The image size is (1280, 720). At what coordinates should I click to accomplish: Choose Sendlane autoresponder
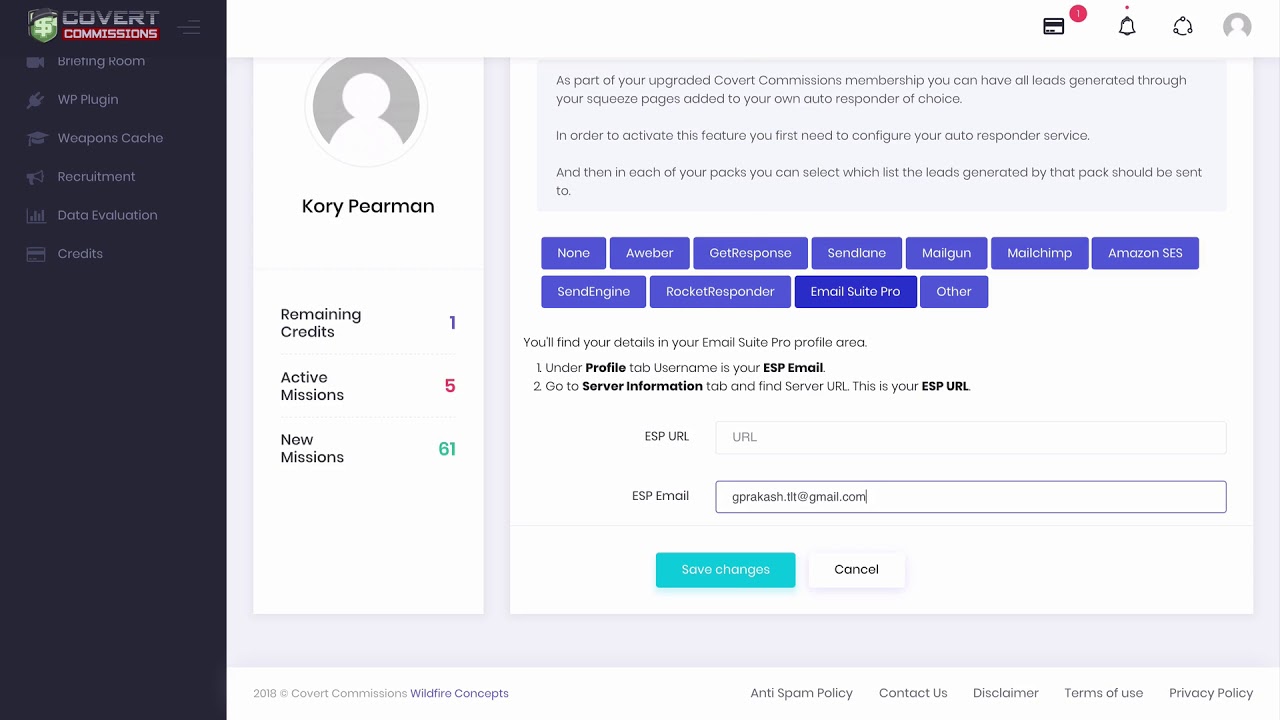pyautogui.click(x=857, y=253)
